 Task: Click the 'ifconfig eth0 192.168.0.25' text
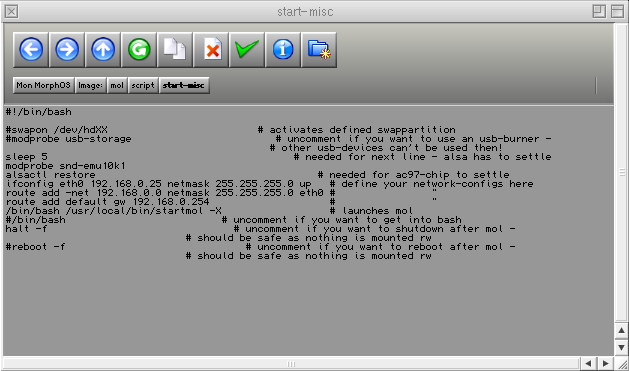coord(83,184)
